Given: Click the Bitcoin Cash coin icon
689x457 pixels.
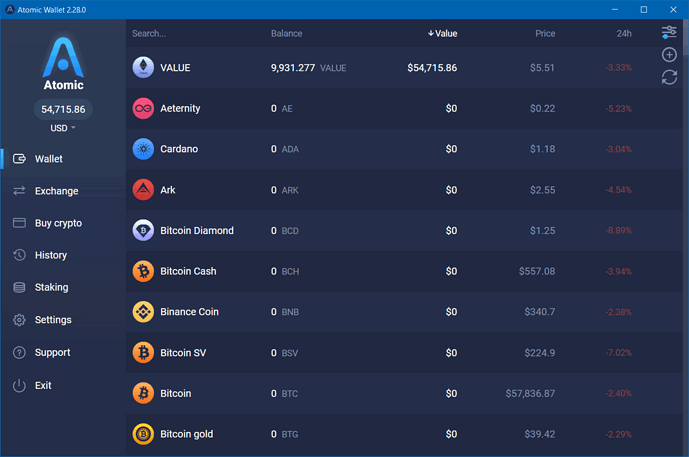Looking at the screenshot, I should (143, 271).
